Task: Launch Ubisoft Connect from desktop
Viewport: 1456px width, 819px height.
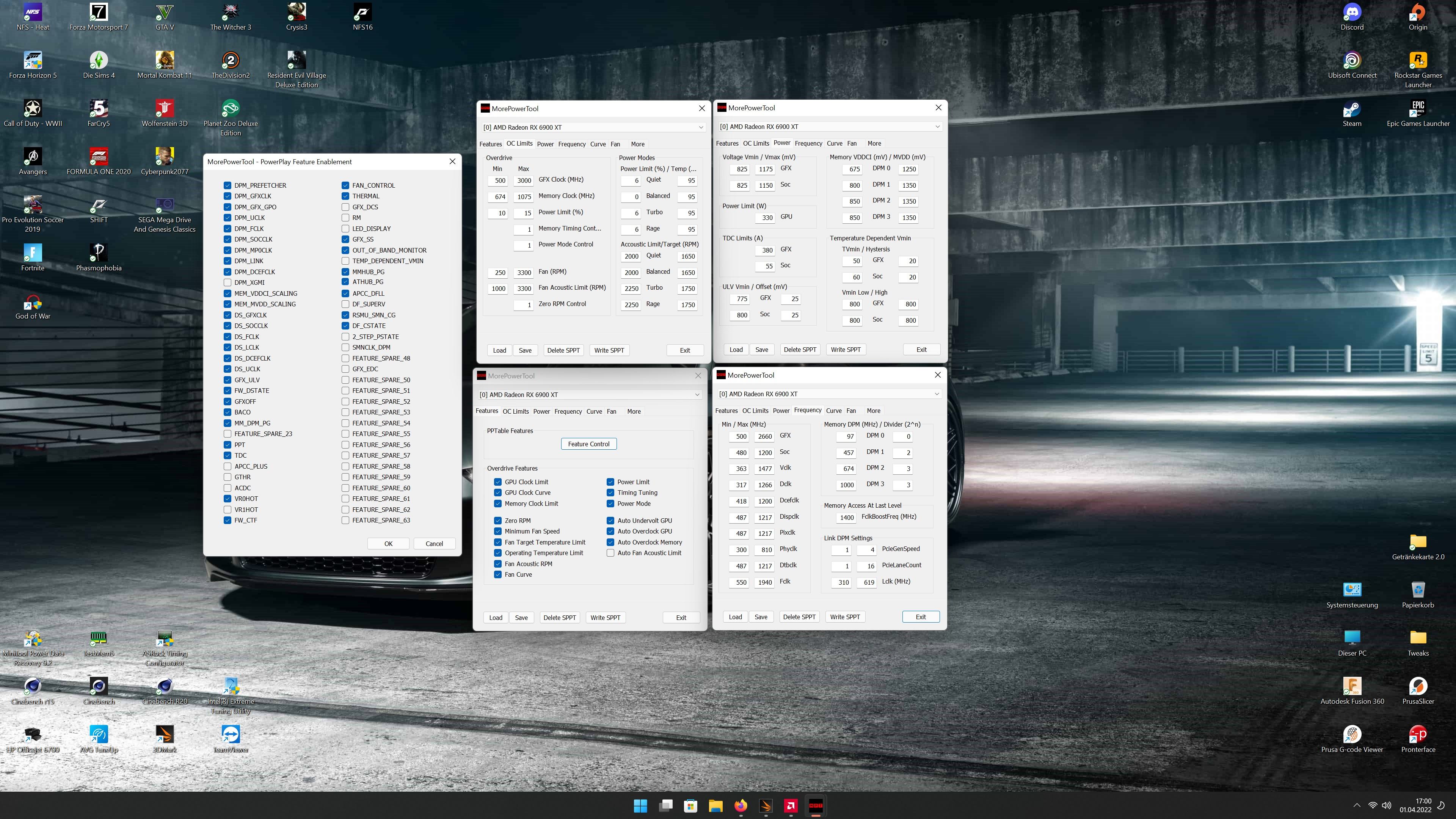Action: 1351,65
